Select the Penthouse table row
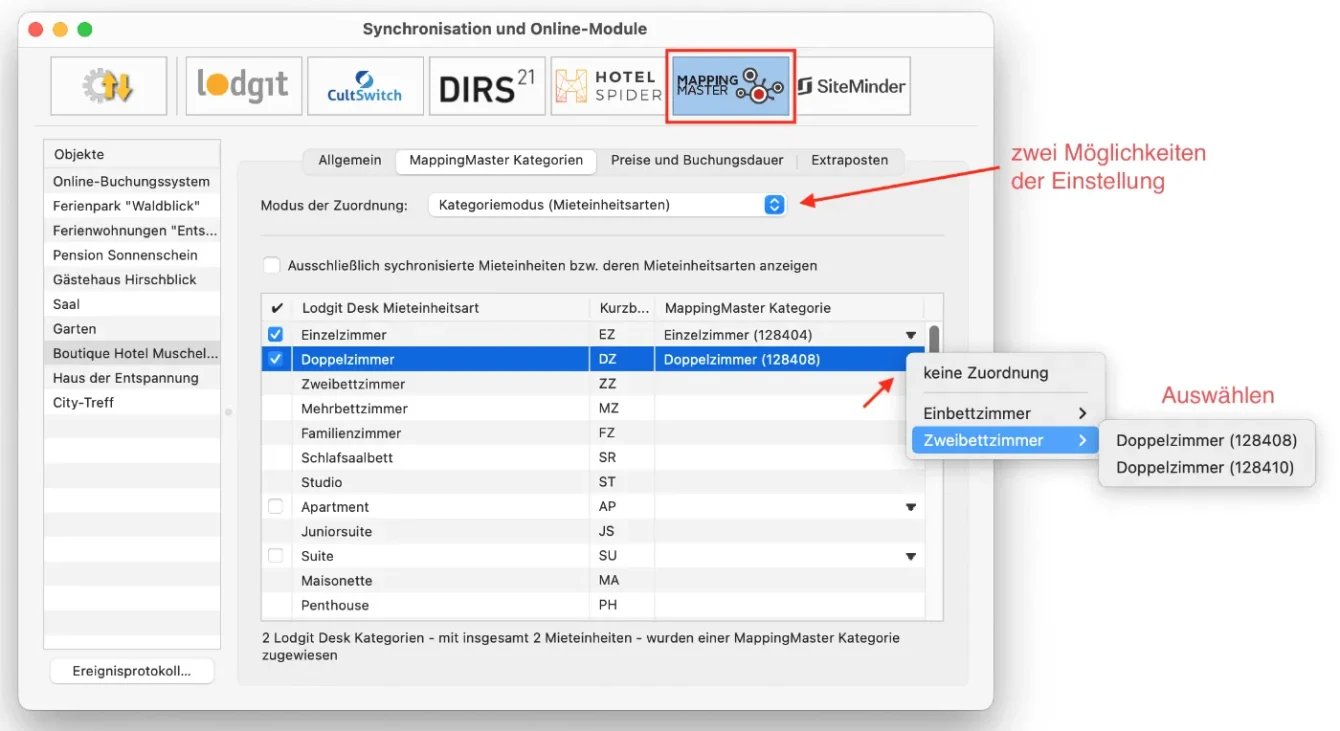This screenshot has height=731, width=1340. 593,605
